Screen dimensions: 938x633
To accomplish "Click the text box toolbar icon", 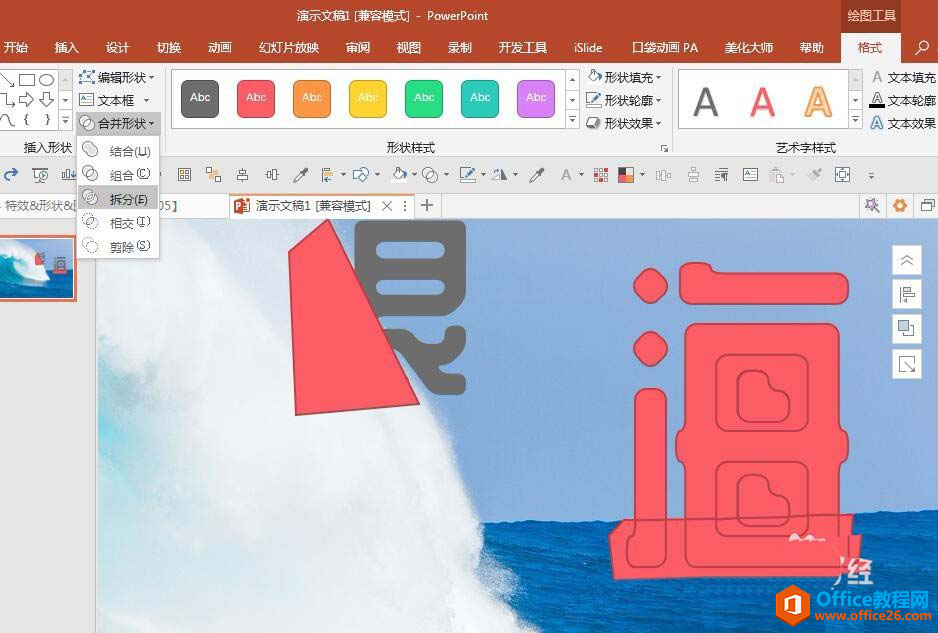I will tap(750, 175).
